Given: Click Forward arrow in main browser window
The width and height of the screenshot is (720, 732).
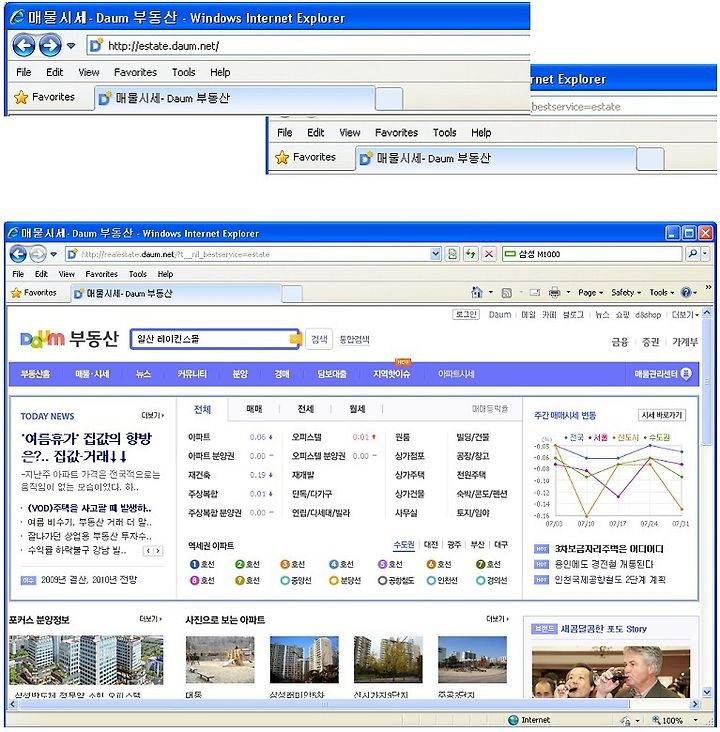Looking at the screenshot, I should point(38,254).
